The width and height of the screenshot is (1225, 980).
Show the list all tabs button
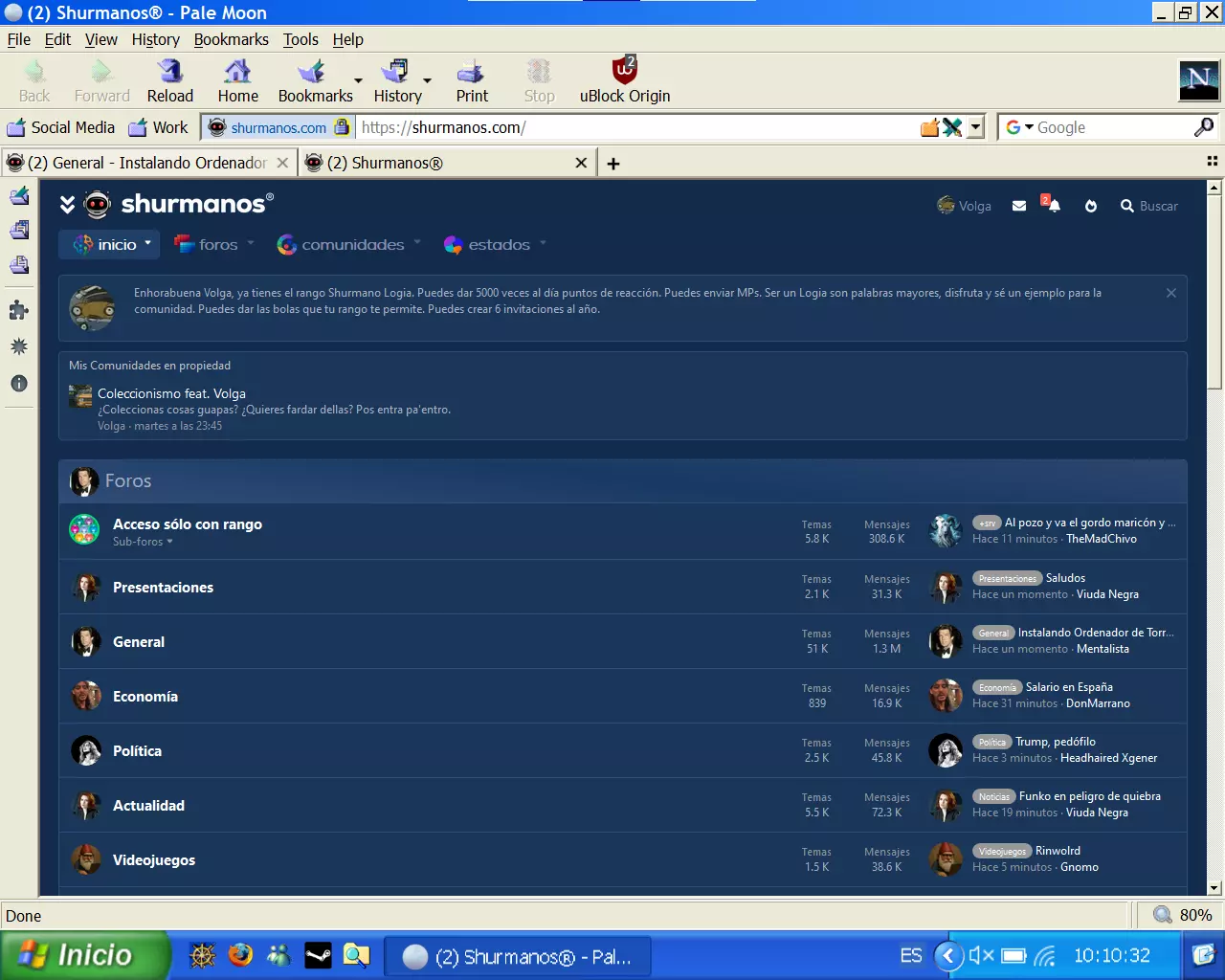pyautogui.click(x=1212, y=162)
